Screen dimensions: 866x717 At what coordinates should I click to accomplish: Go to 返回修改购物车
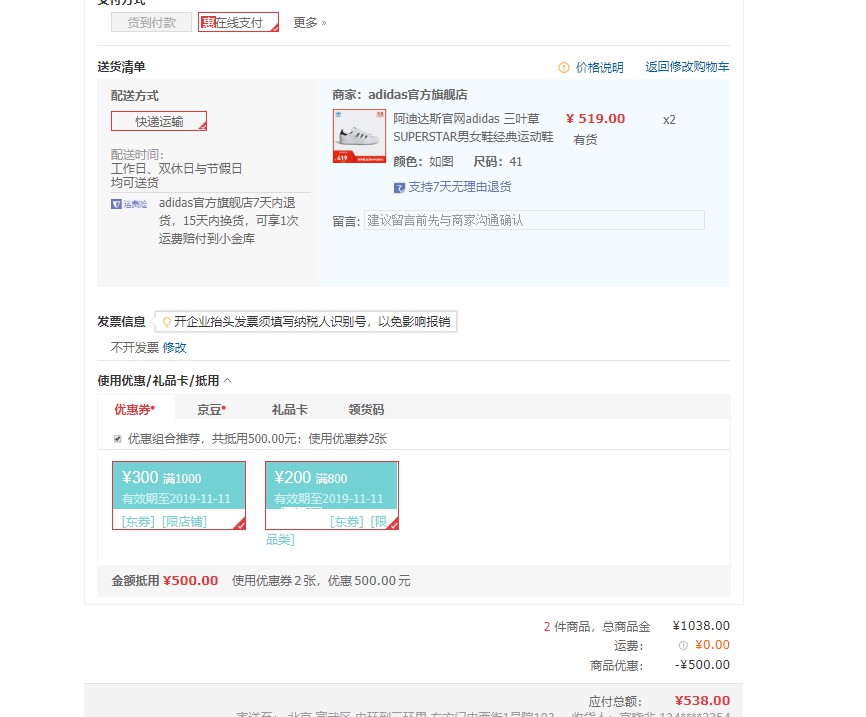687,67
